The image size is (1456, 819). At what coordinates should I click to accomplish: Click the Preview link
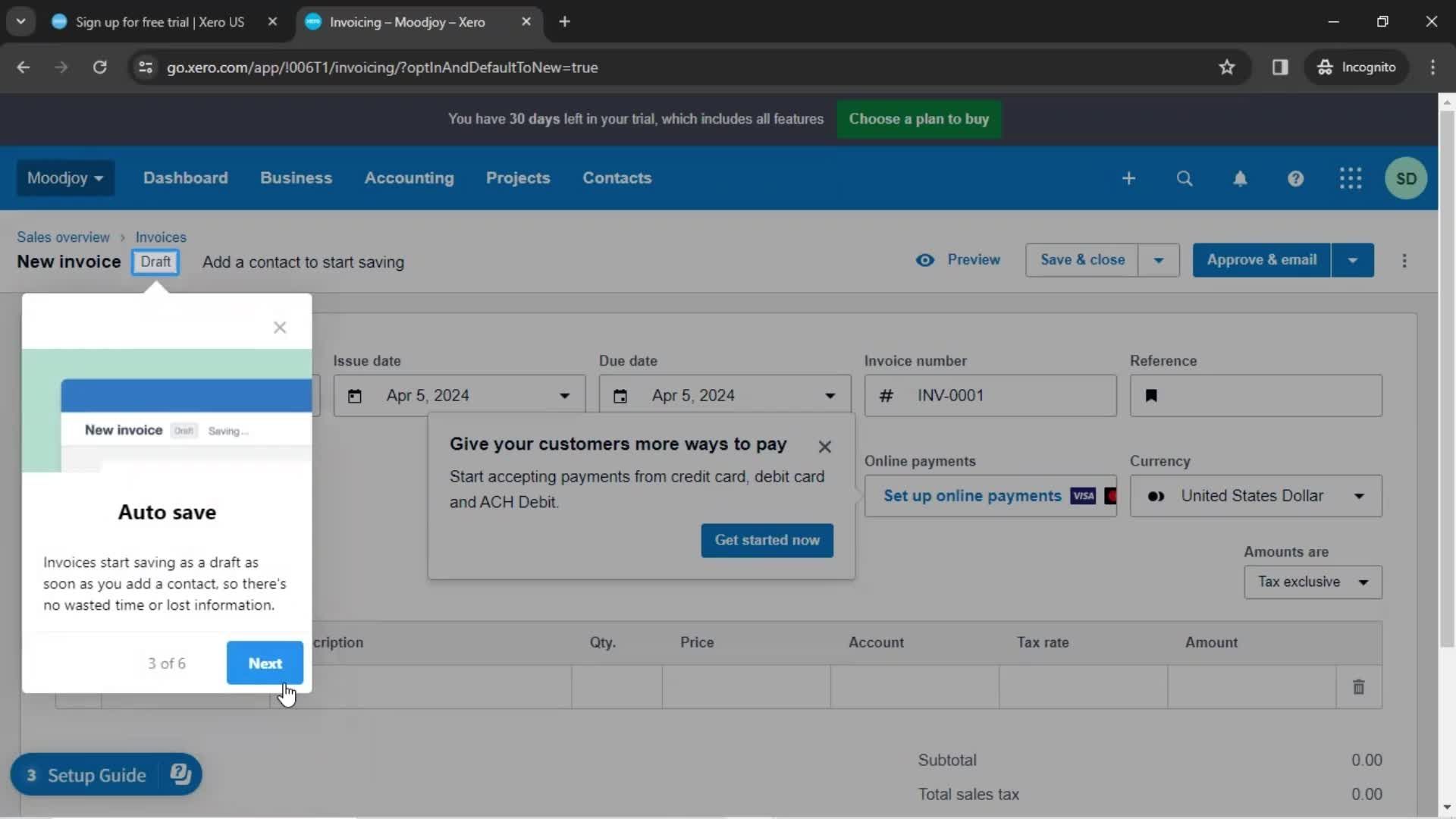pos(974,260)
